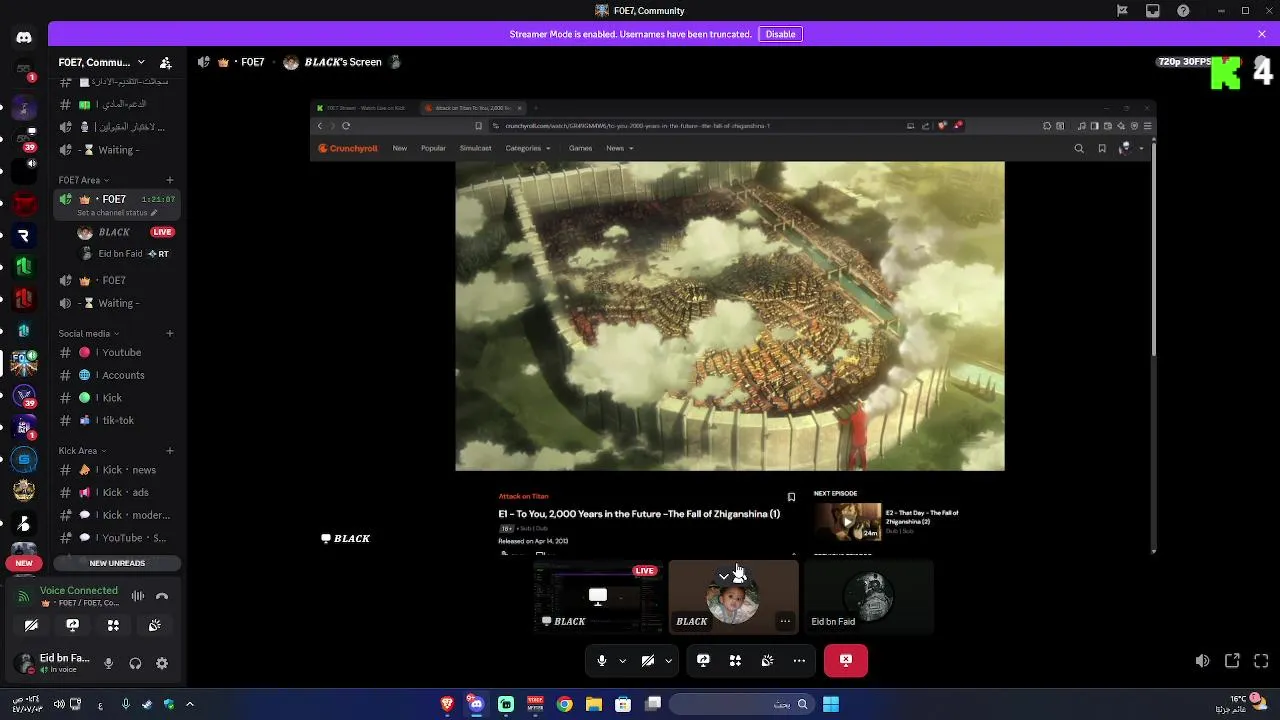
Task: Dismiss the streamer mode banner
Action: [x=1262, y=34]
